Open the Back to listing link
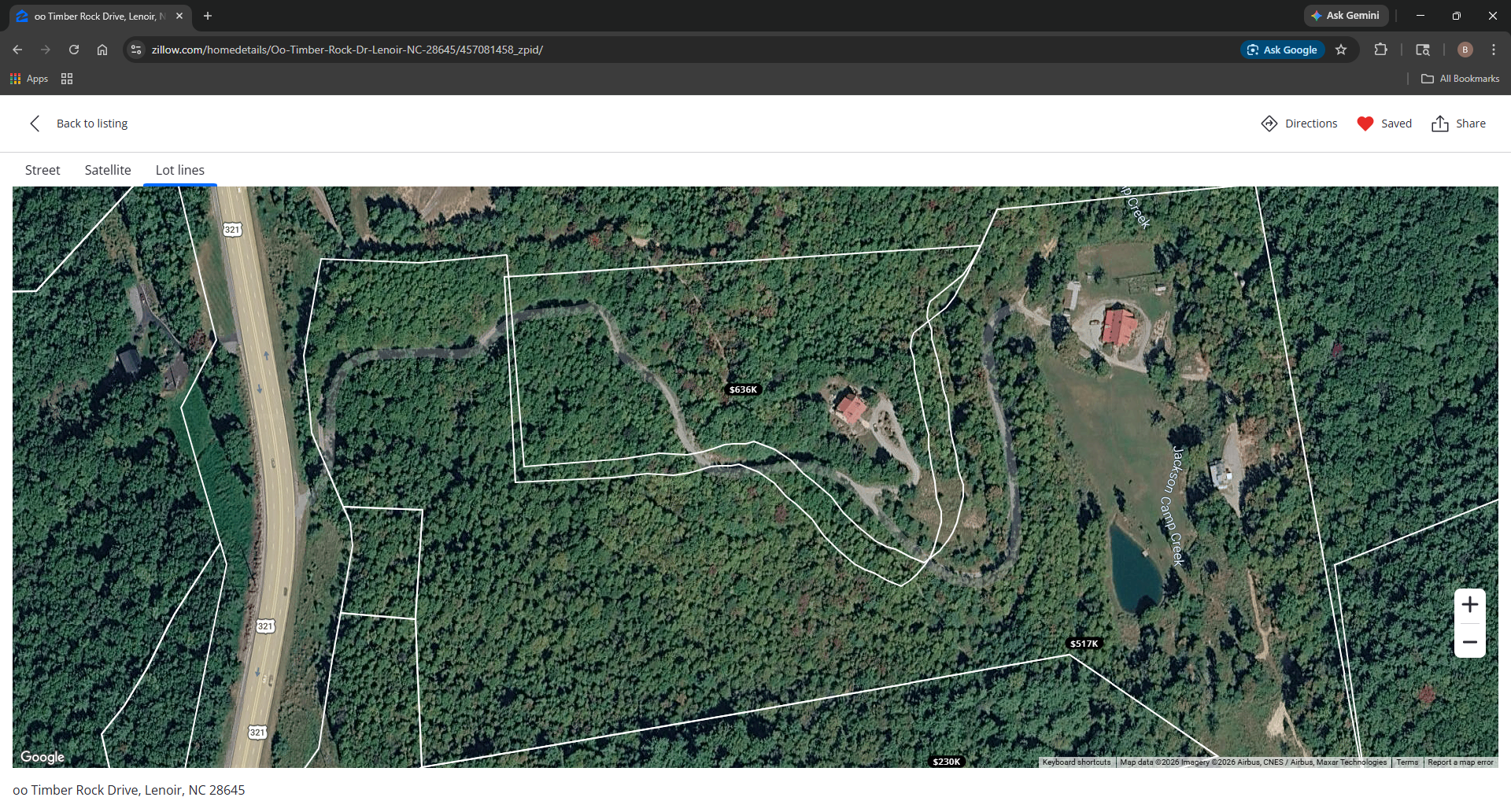Viewport: 1511px width, 812px height. (92, 124)
